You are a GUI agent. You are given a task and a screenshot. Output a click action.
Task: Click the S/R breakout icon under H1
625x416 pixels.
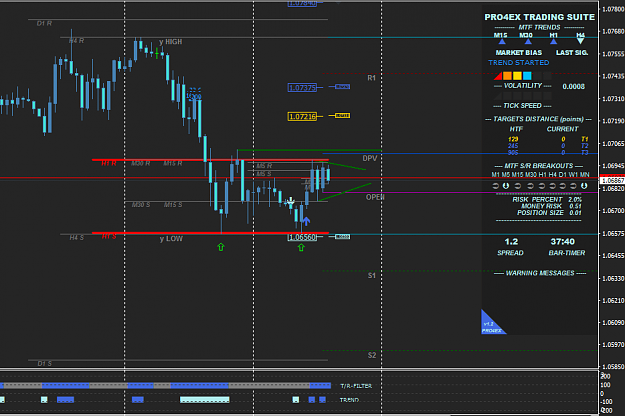[542, 186]
